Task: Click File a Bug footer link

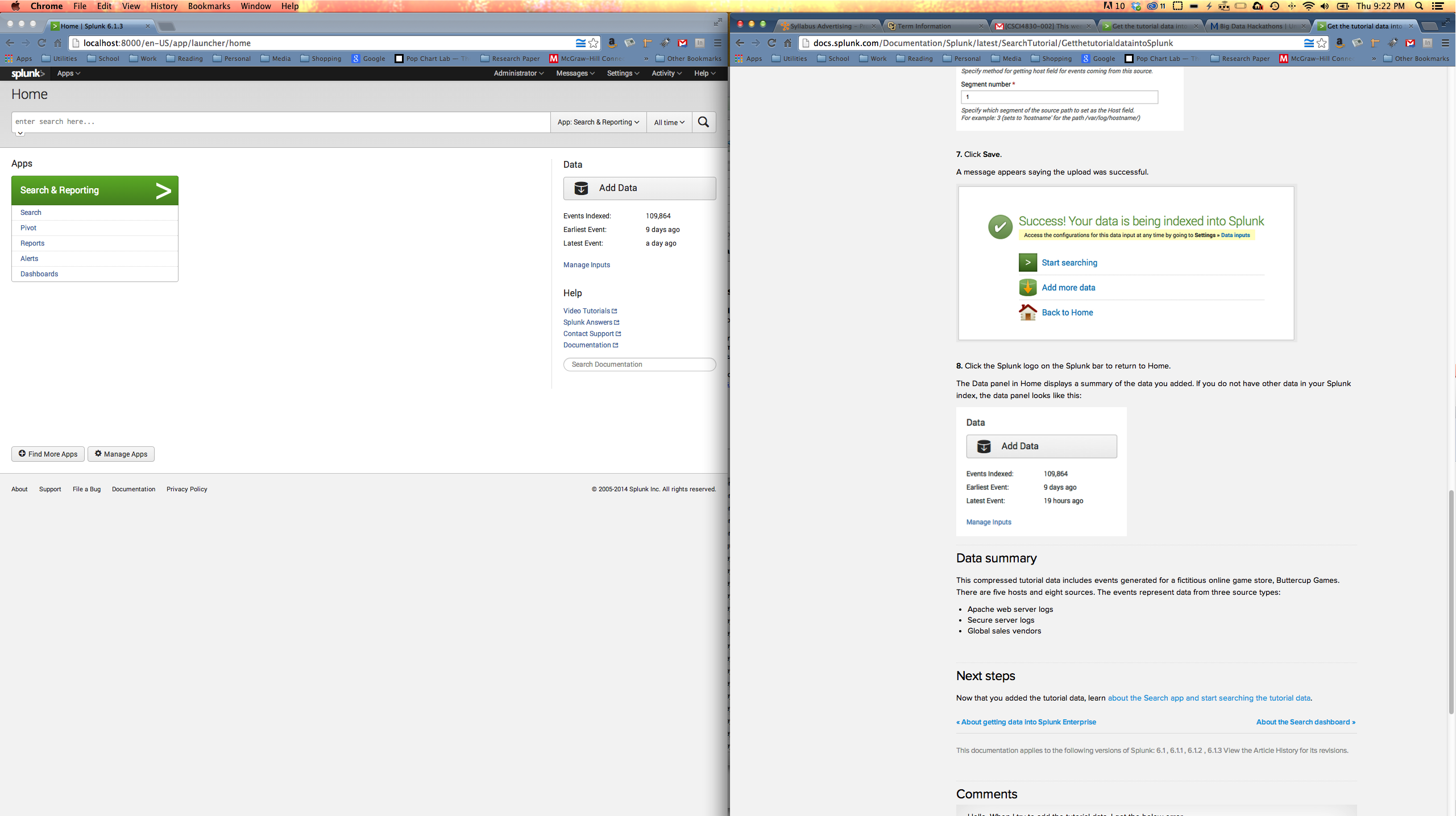Action: click(86, 489)
